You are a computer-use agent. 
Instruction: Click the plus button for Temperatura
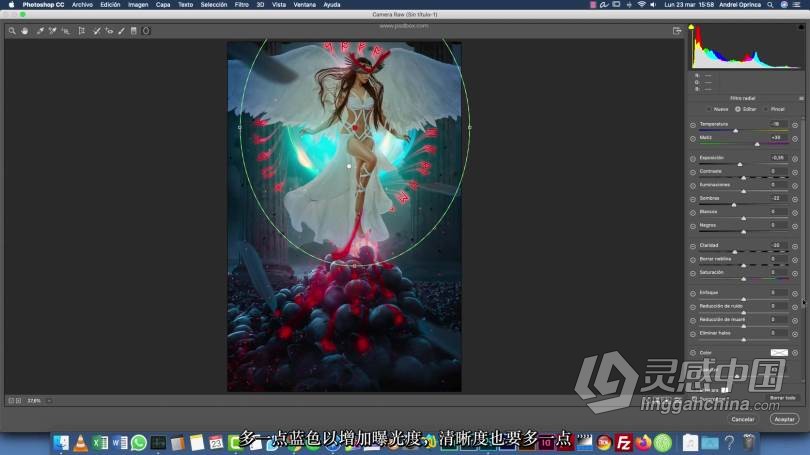click(x=795, y=125)
